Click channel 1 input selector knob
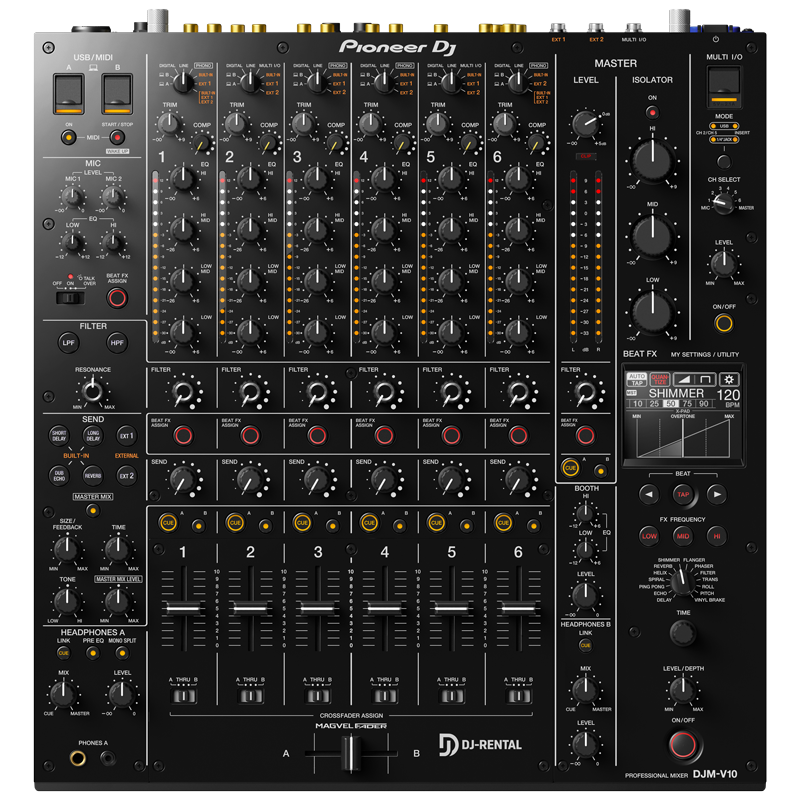This screenshot has width=800, height=800. pyautogui.click(x=183, y=82)
